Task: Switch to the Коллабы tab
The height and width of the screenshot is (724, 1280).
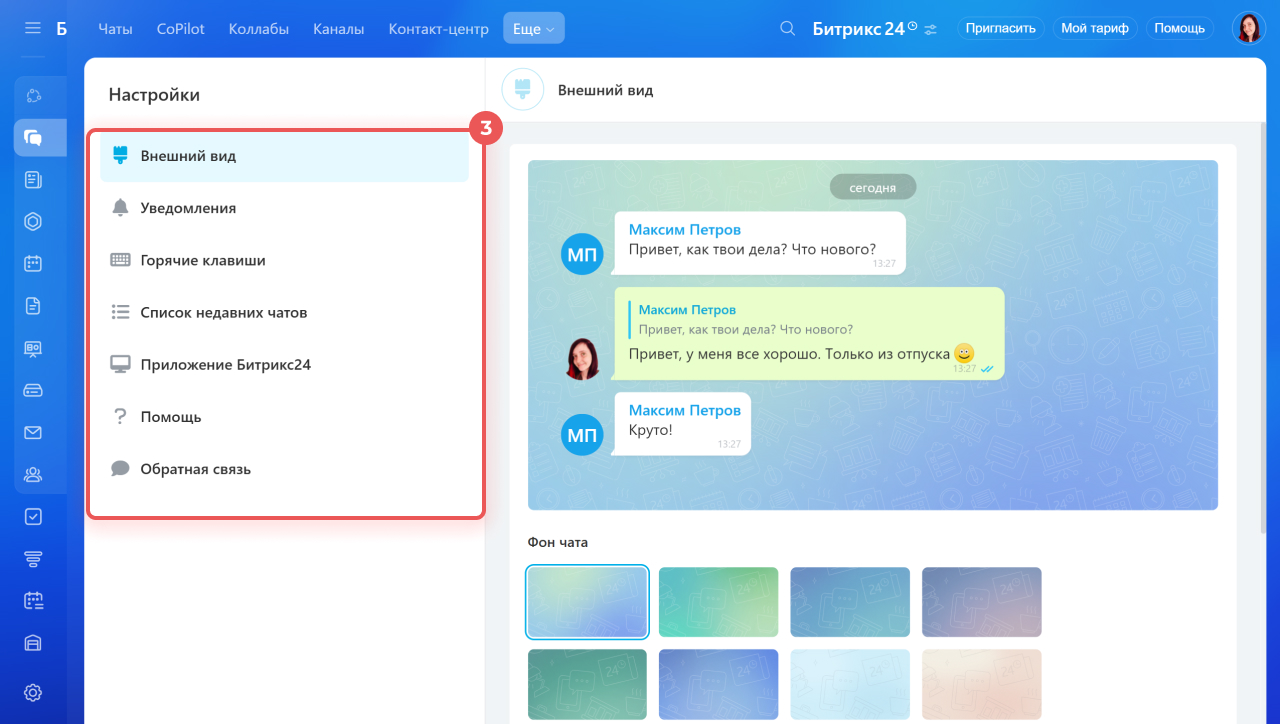Action: click(x=259, y=29)
